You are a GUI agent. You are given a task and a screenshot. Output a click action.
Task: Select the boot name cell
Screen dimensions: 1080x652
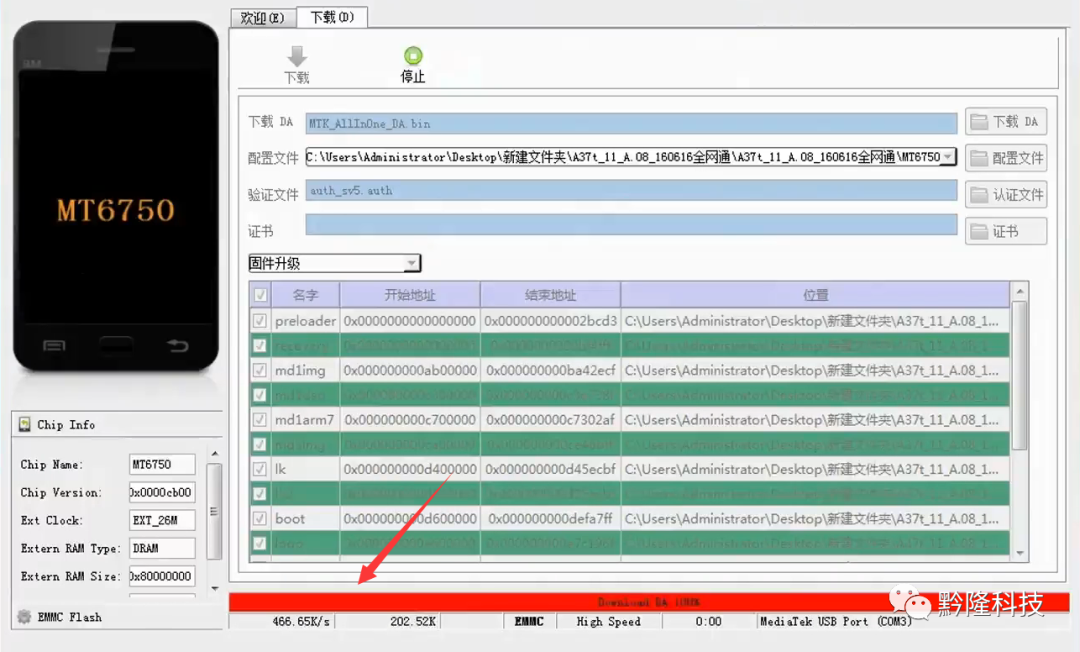[x=305, y=518]
